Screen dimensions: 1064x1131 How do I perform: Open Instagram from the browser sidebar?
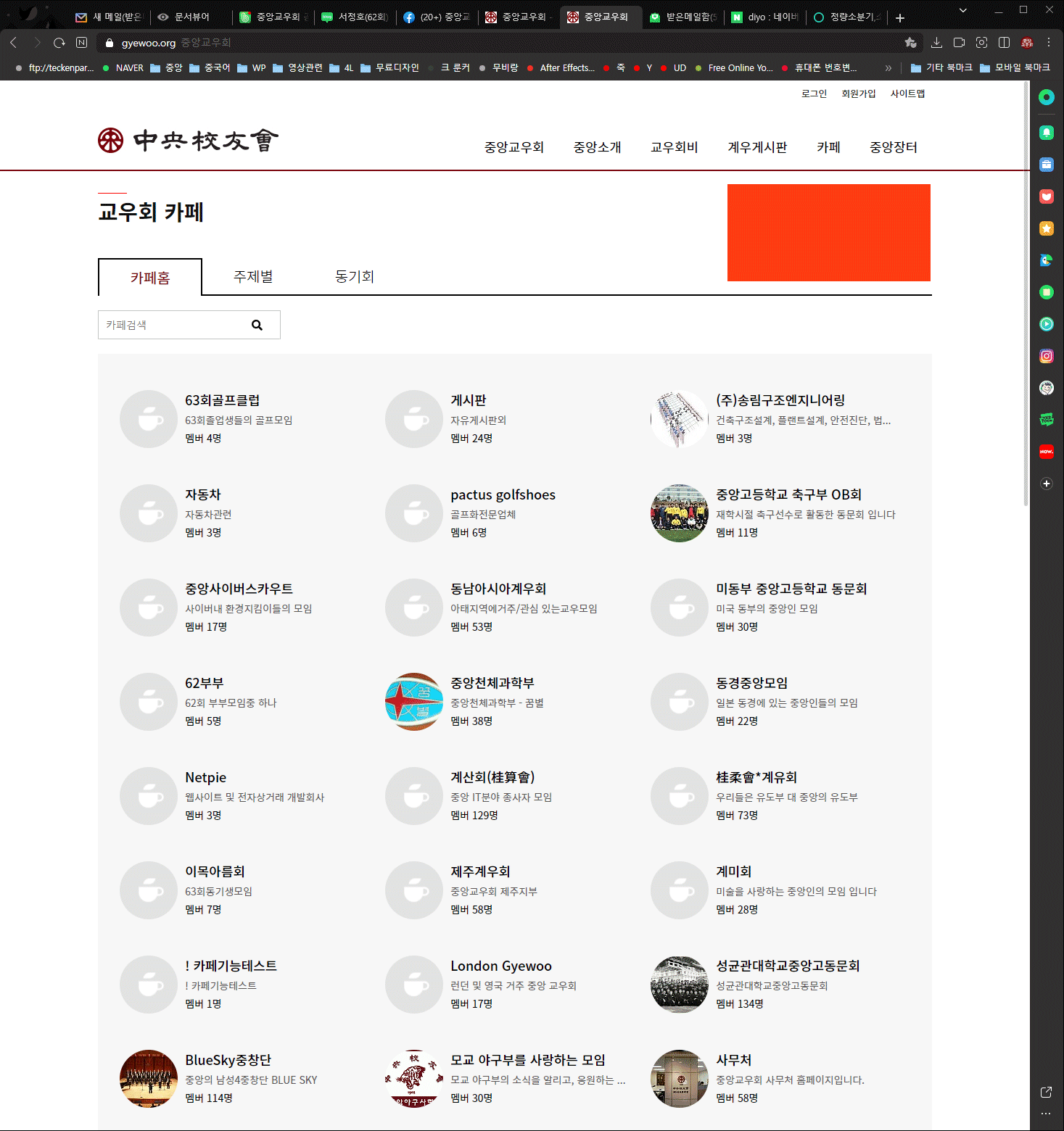[x=1046, y=356]
